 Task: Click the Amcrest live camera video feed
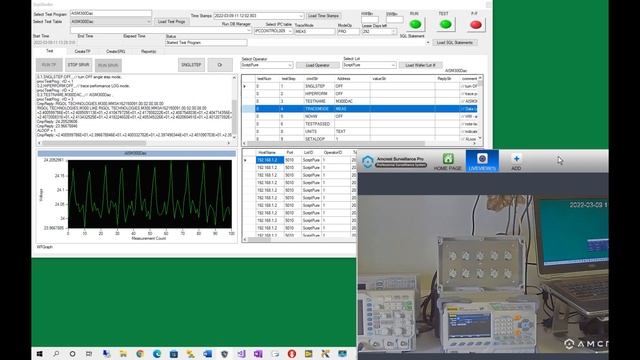(x=483, y=273)
